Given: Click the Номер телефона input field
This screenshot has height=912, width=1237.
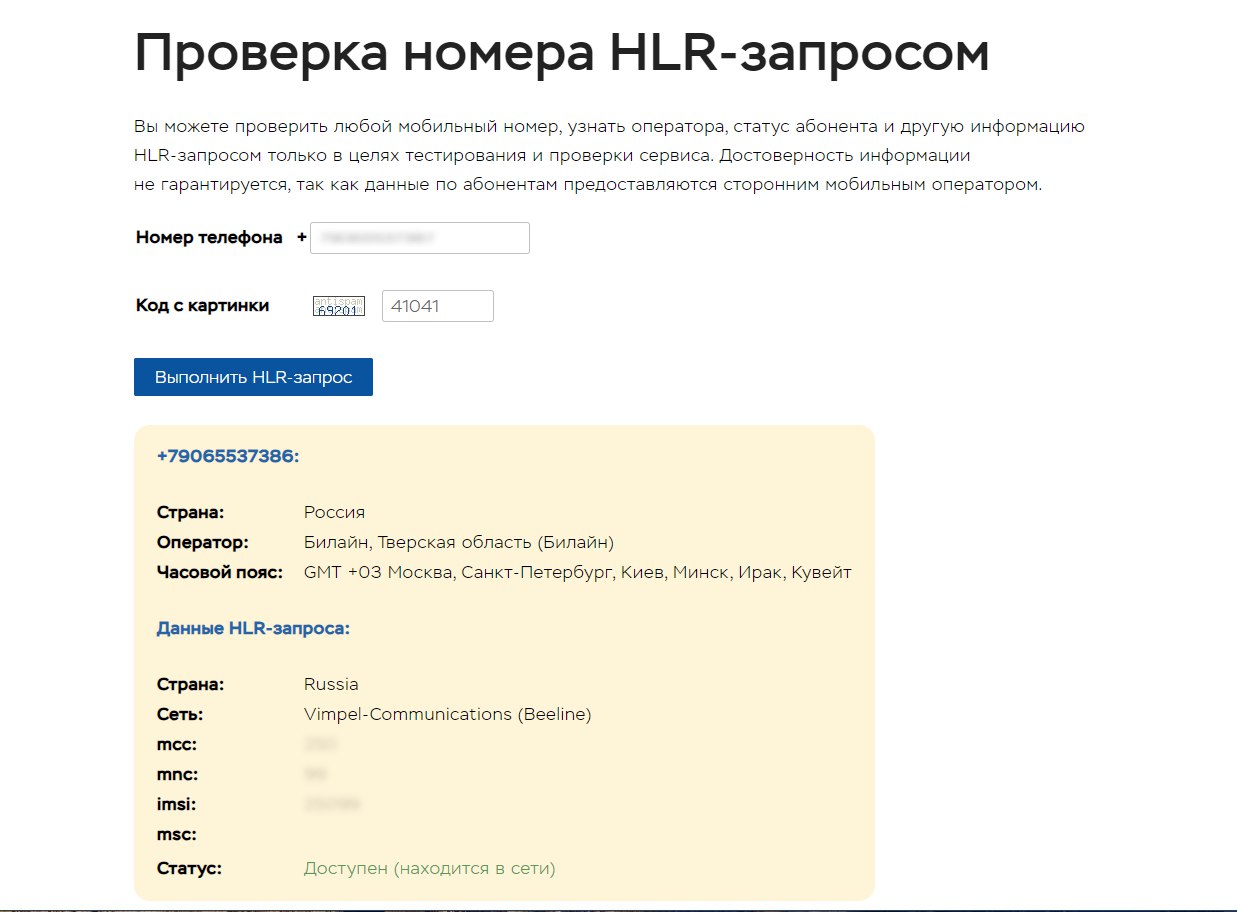Looking at the screenshot, I should click(419, 237).
